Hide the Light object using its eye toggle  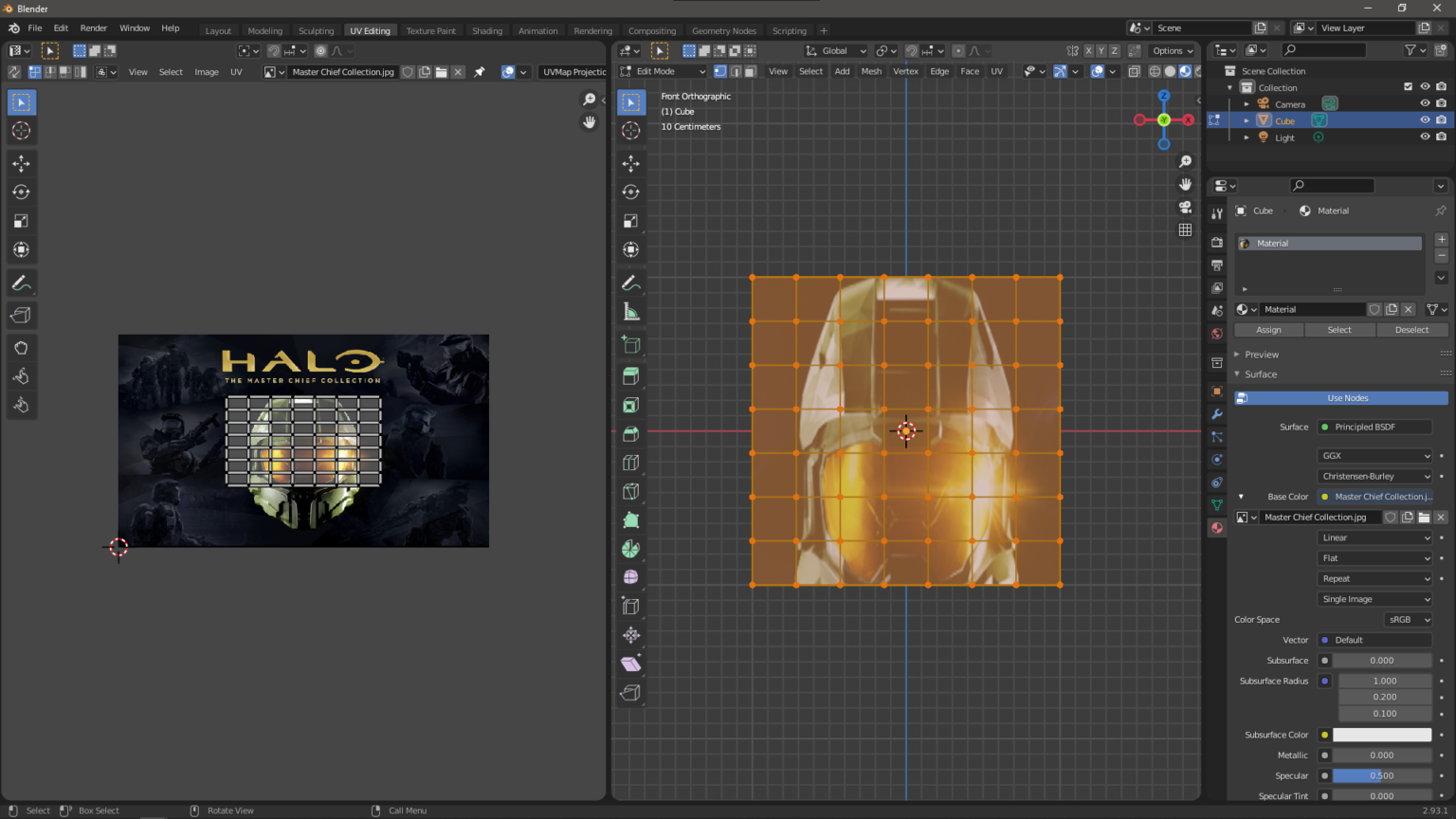(x=1425, y=136)
